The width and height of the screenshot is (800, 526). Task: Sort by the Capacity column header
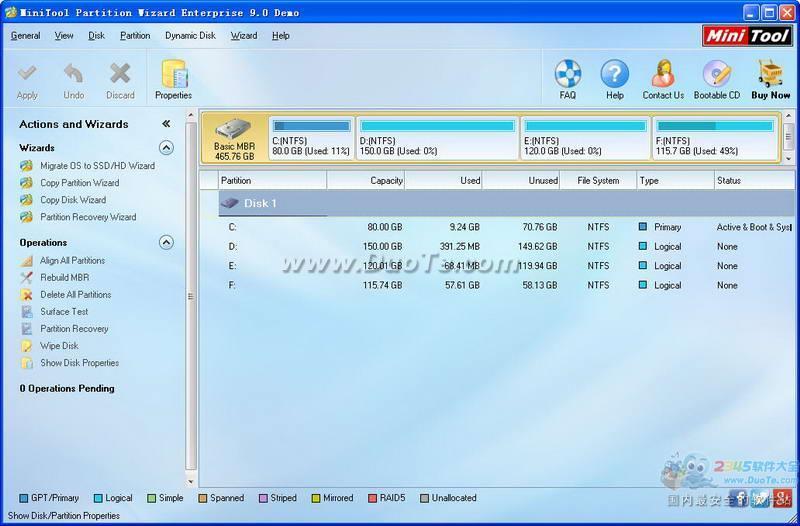366,181
